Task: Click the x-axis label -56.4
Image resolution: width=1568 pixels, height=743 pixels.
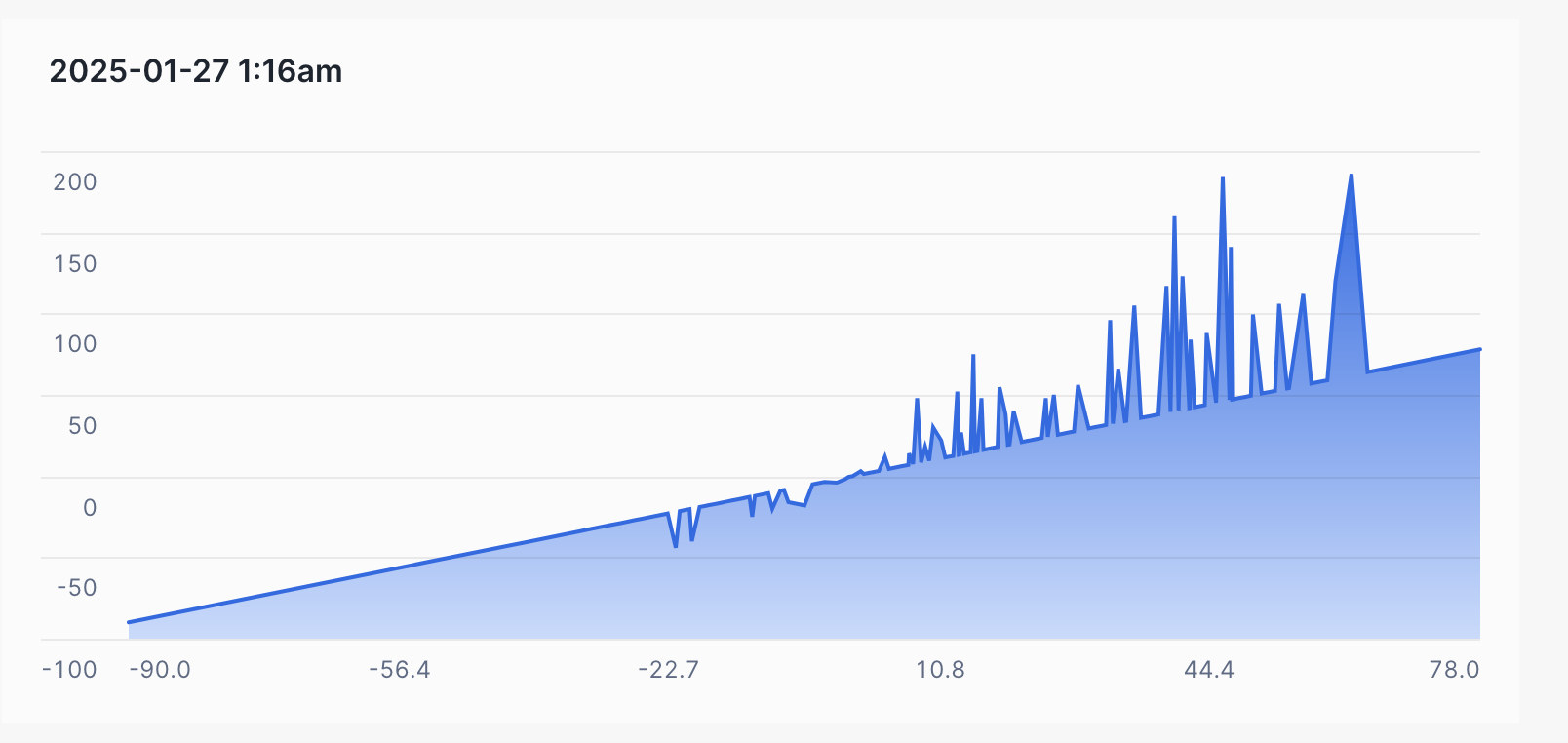Action: (400, 670)
